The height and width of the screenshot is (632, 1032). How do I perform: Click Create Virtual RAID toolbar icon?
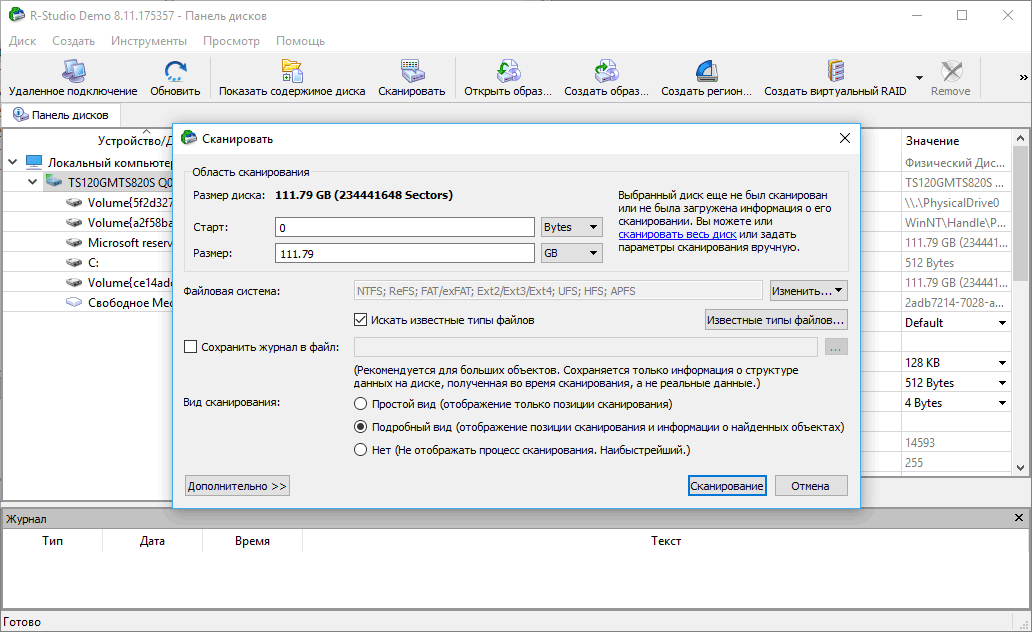[835, 70]
